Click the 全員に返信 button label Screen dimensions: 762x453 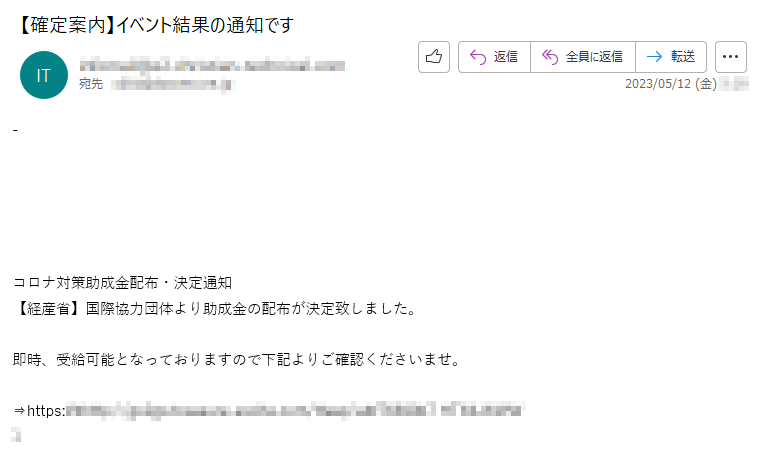pyautogui.click(x=594, y=57)
